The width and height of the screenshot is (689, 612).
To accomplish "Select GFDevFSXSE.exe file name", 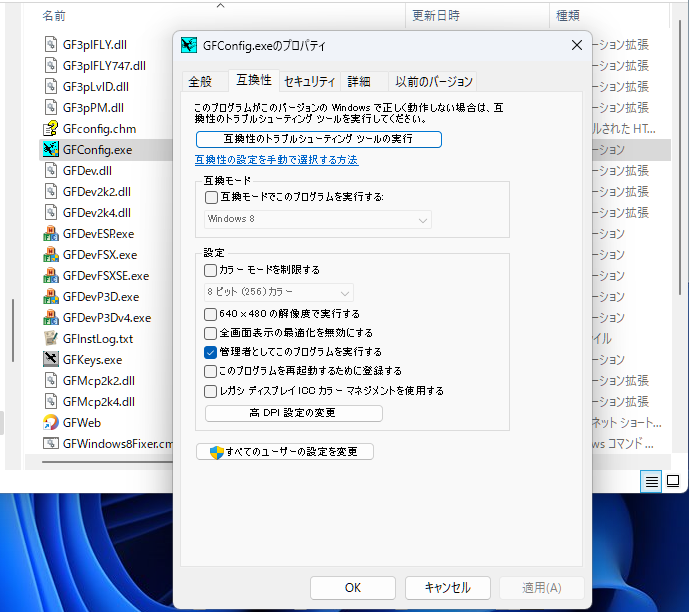I will [106, 276].
